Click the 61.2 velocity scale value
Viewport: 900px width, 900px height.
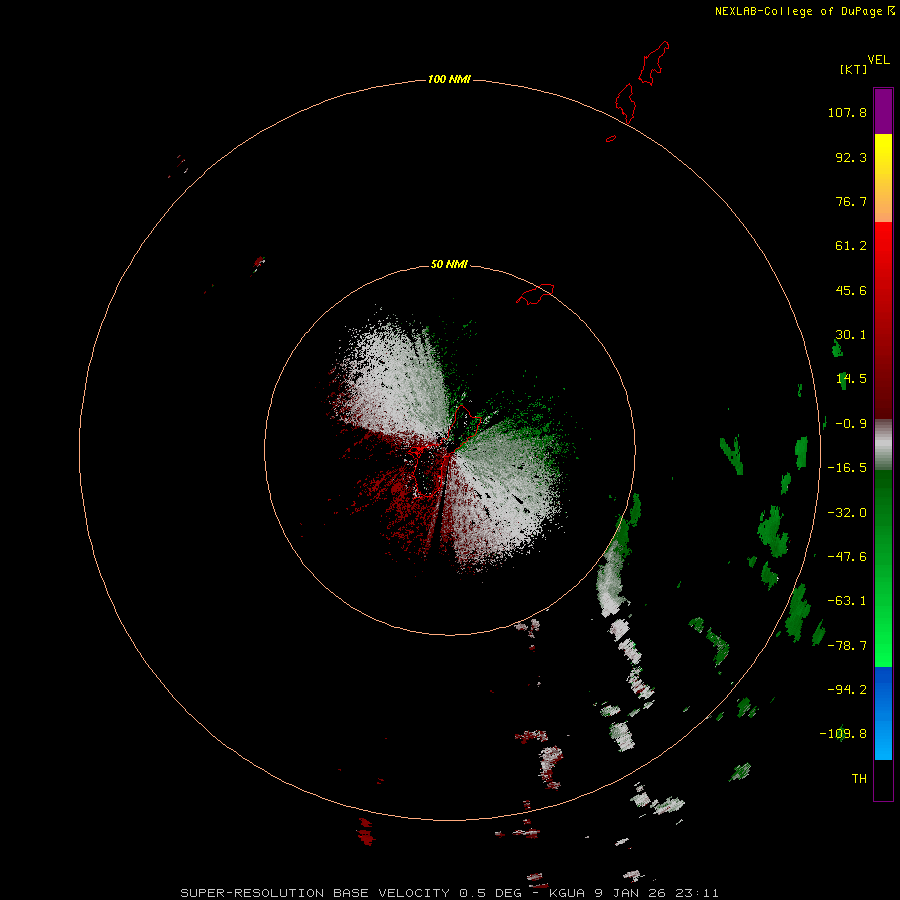(x=851, y=246)
